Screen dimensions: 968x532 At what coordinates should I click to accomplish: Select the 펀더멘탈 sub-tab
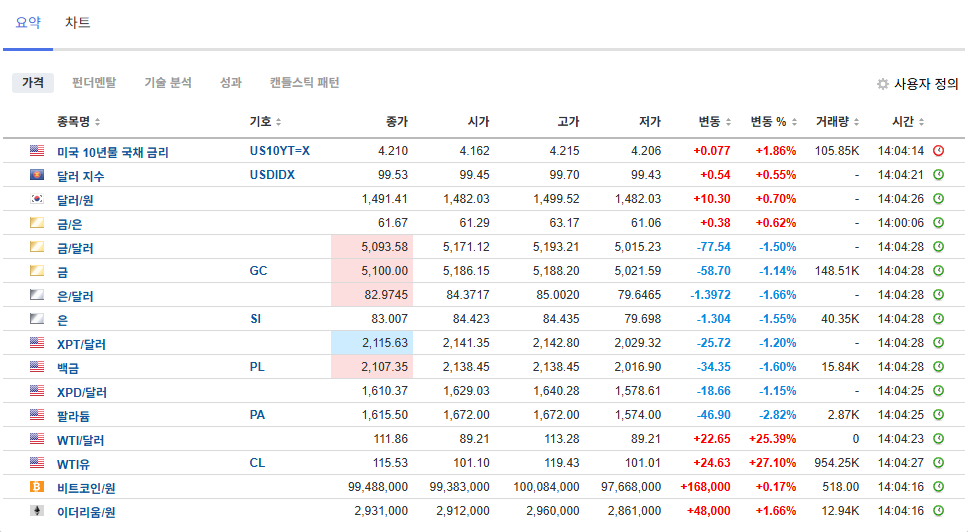94,83
